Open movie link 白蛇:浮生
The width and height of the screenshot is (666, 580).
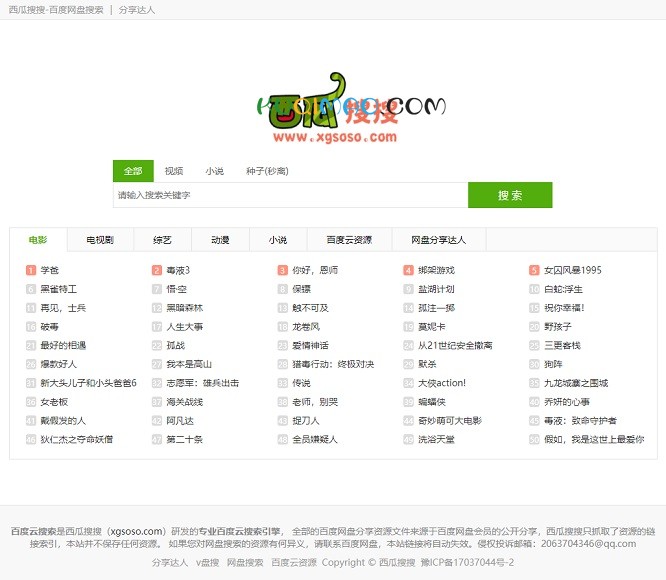564,289
